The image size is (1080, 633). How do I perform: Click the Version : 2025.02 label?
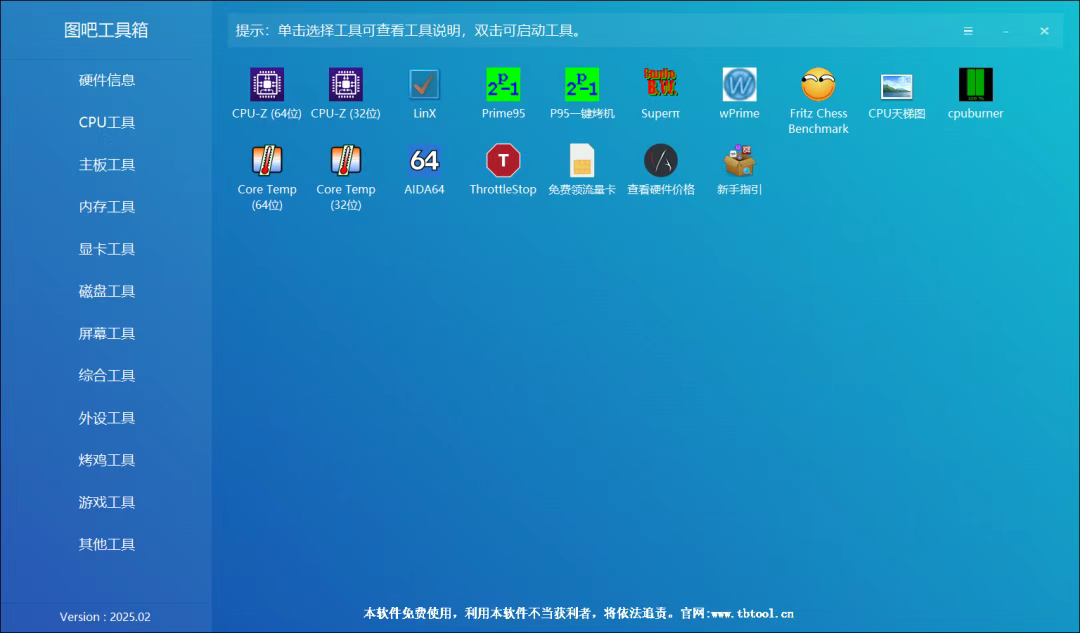click(x=105, y=616)
